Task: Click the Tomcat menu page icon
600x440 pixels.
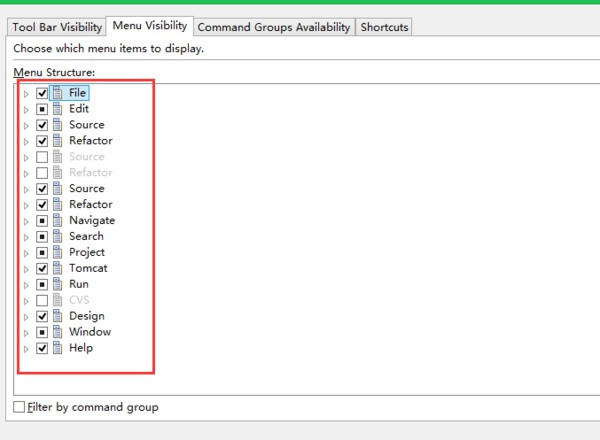Action: (x=57, y=269)
